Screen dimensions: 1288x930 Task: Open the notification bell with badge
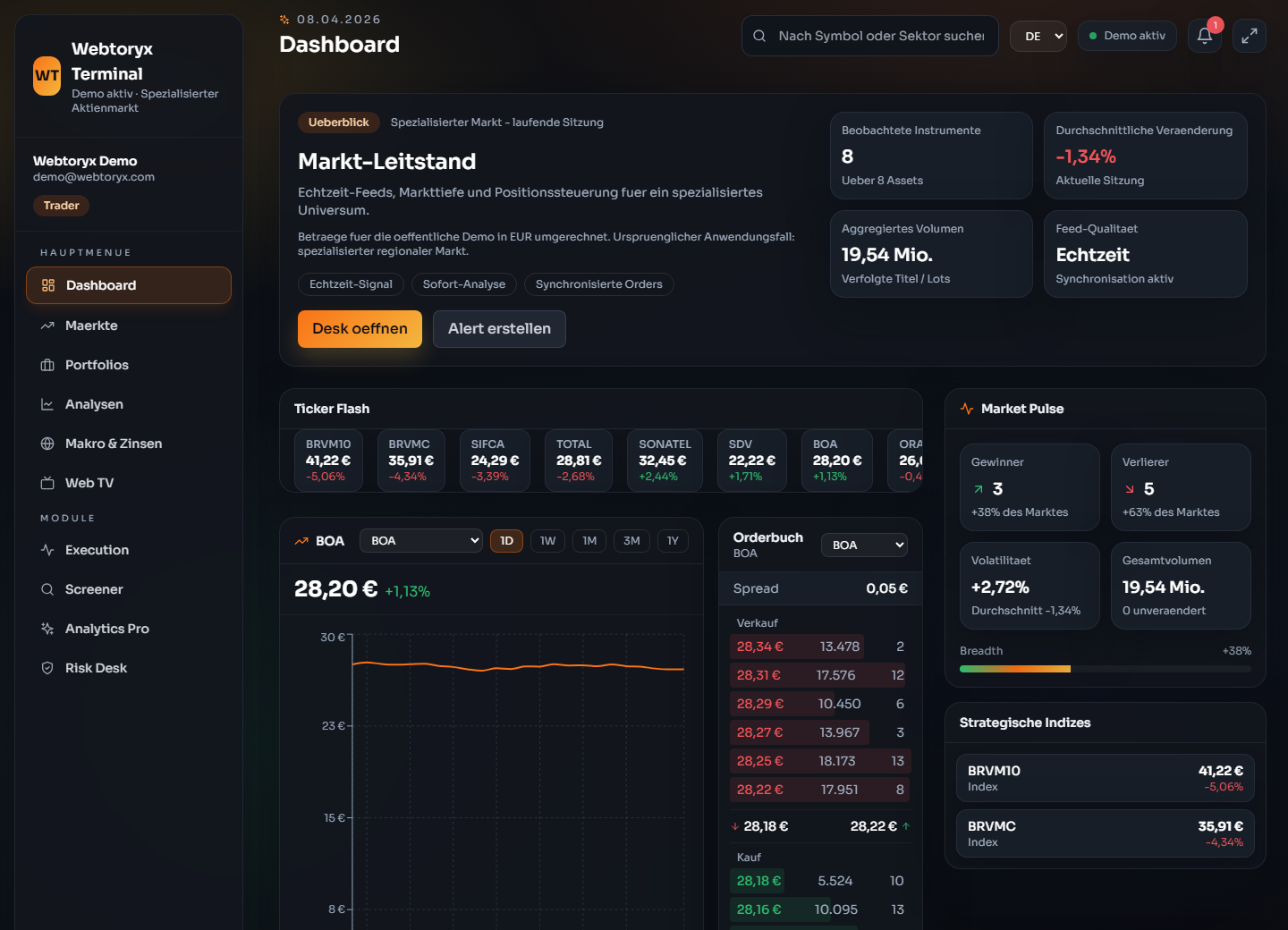click(x=1205, y=36)
